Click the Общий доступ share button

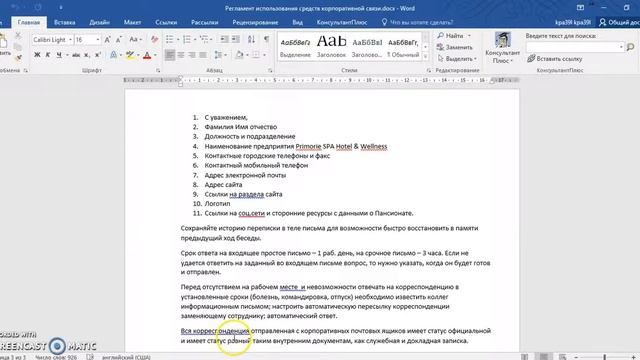[x=618, y=22]
